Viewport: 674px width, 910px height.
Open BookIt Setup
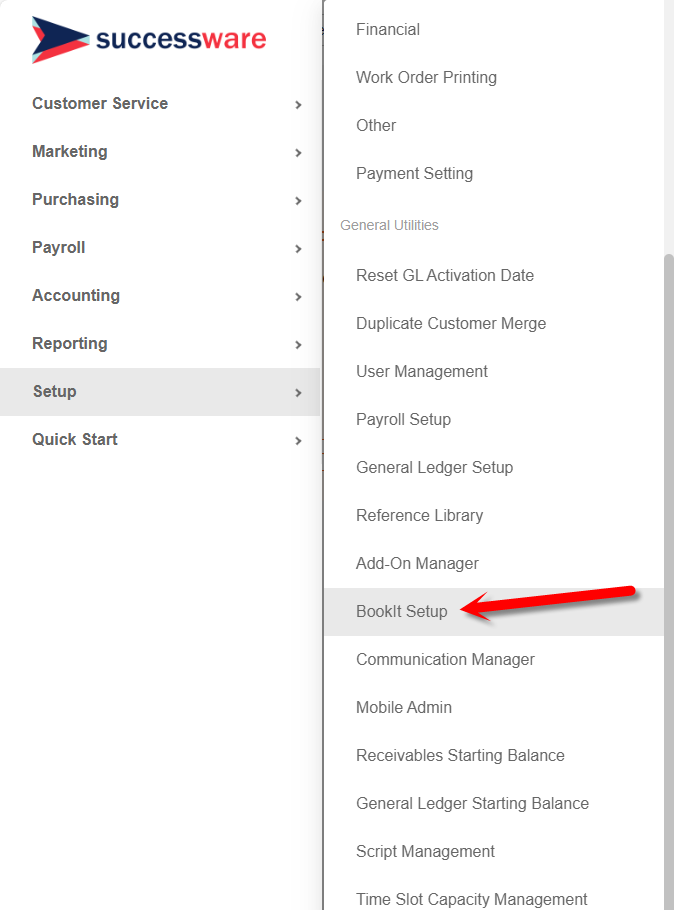(x=402, y=611)
